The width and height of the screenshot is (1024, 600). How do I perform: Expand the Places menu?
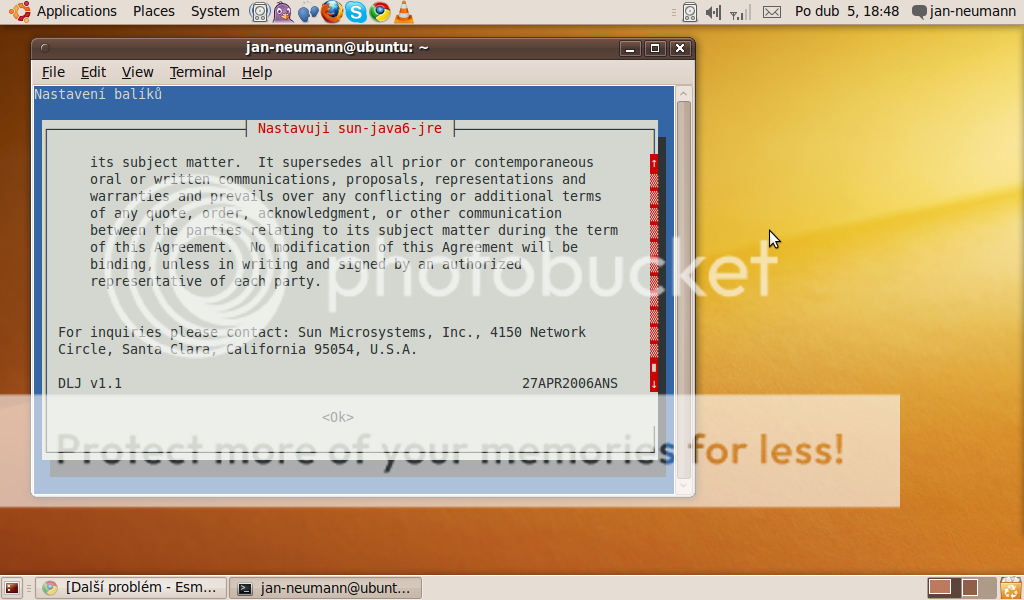[153, 11]
